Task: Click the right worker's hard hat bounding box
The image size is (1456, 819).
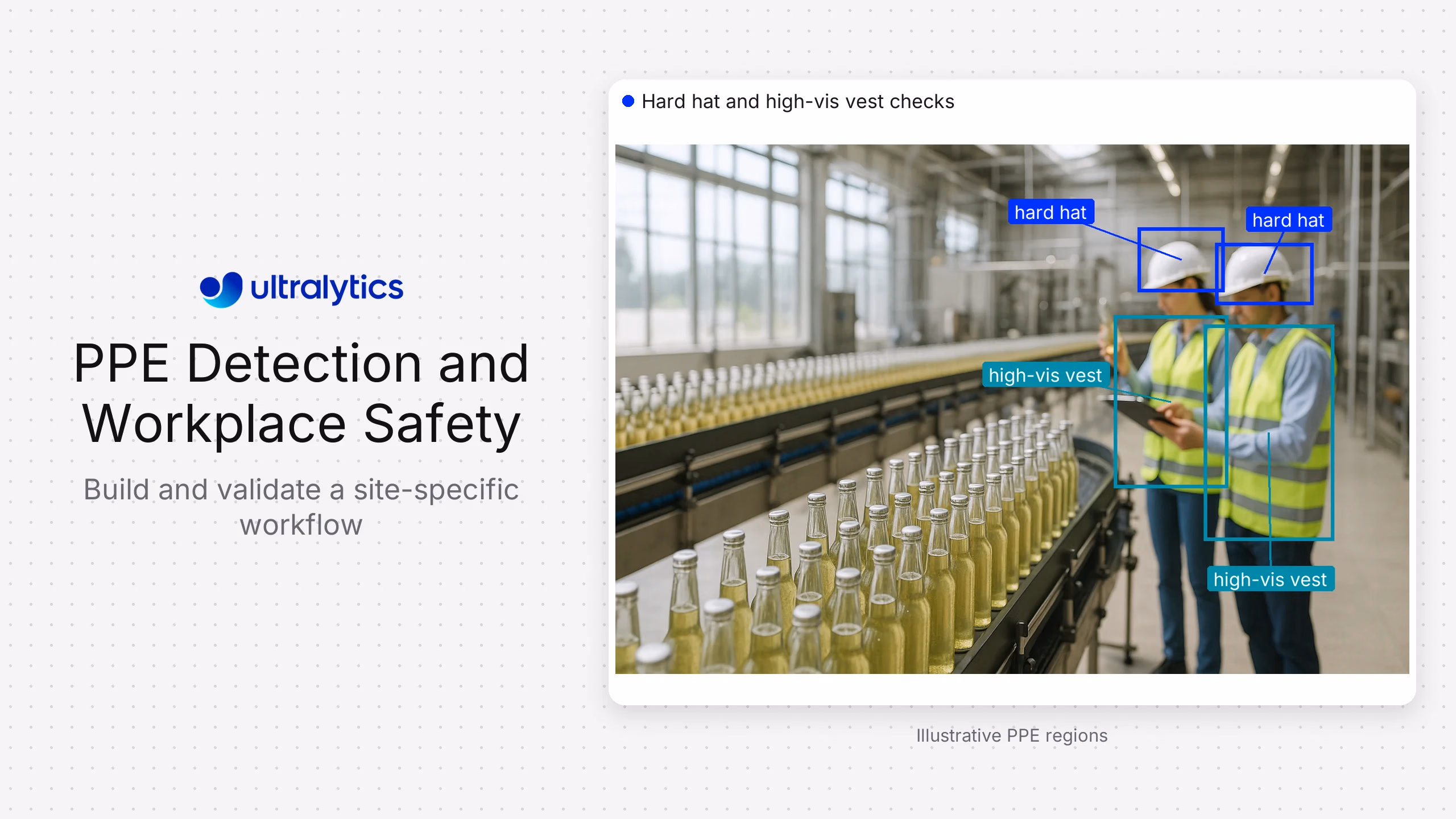Action: click(1264, 273)
